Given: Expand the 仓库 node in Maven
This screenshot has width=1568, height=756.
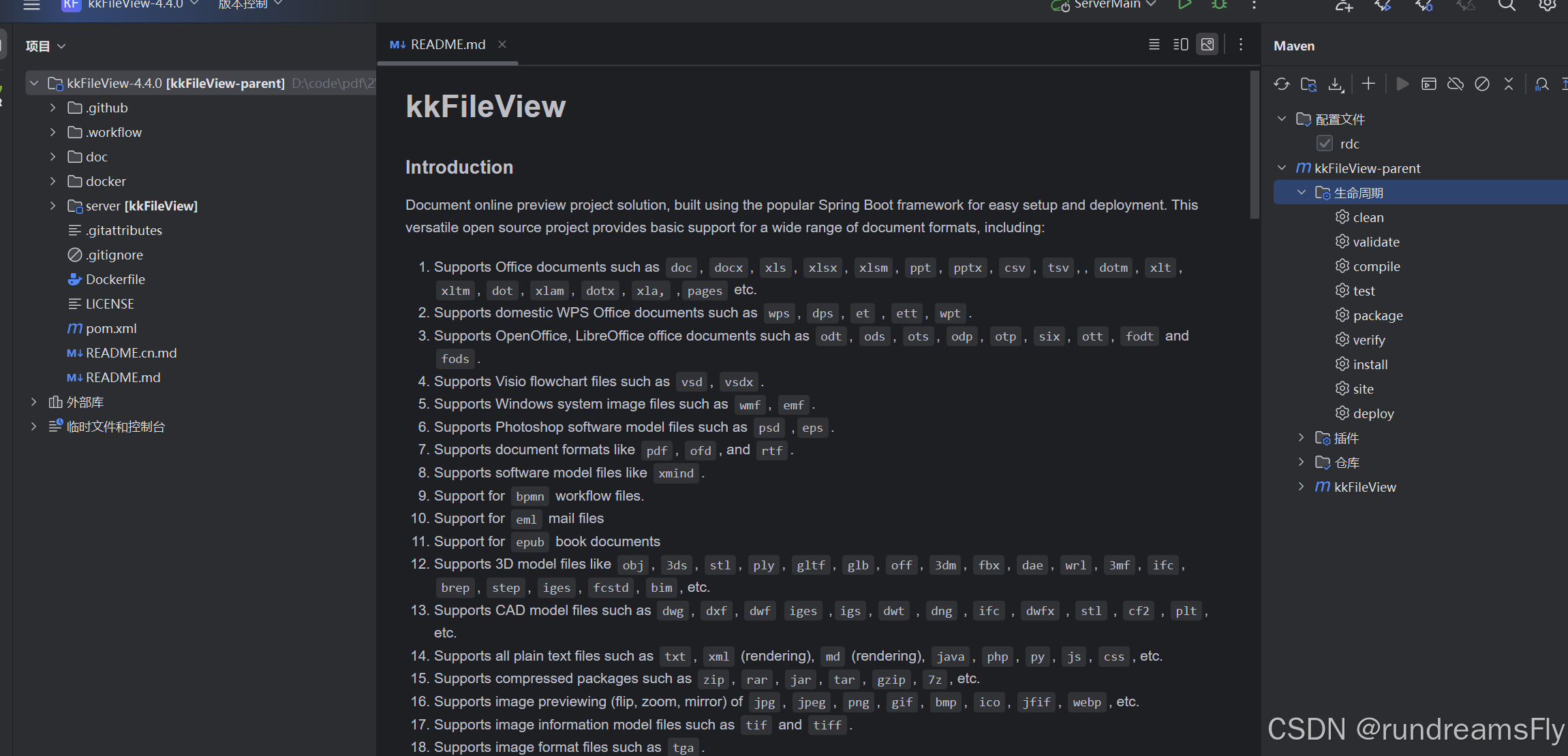Looking at the screenshot, I should pos(1302,462).
